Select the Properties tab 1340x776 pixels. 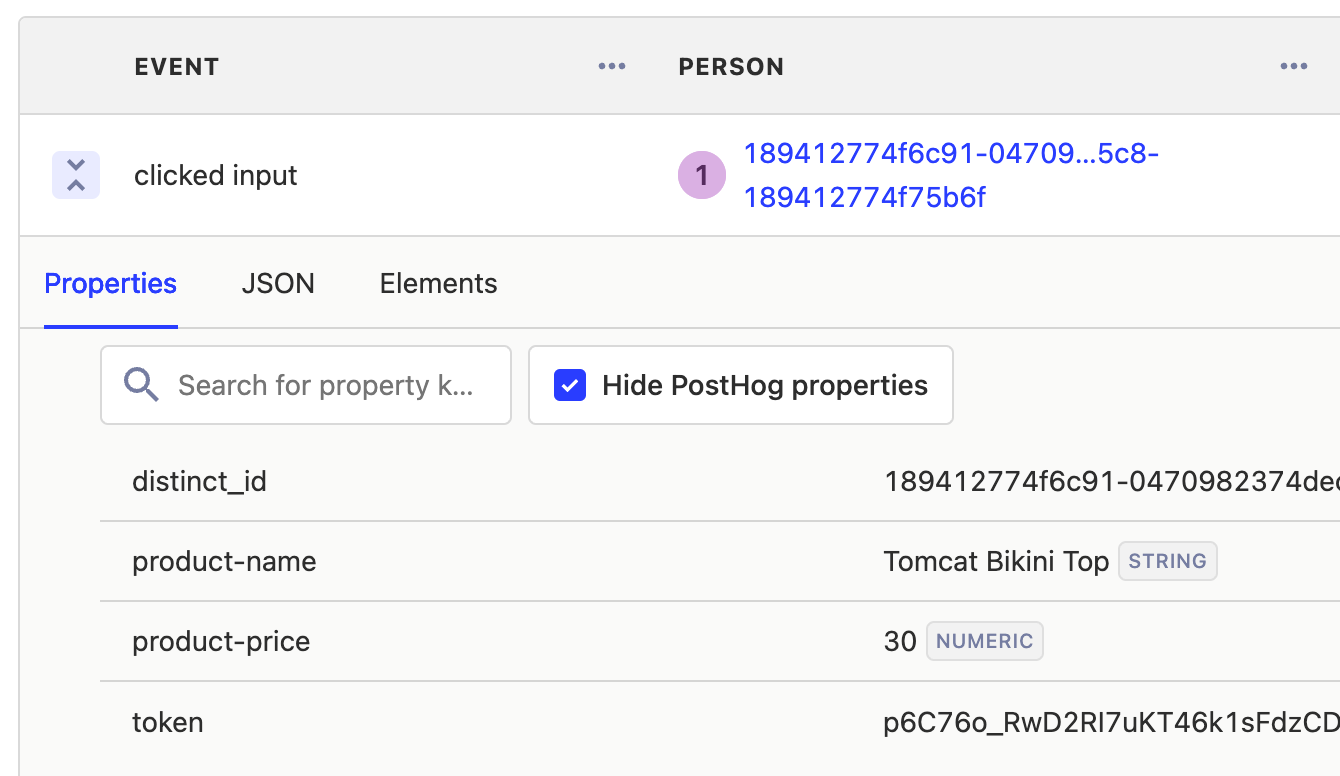tap(110, 283)
